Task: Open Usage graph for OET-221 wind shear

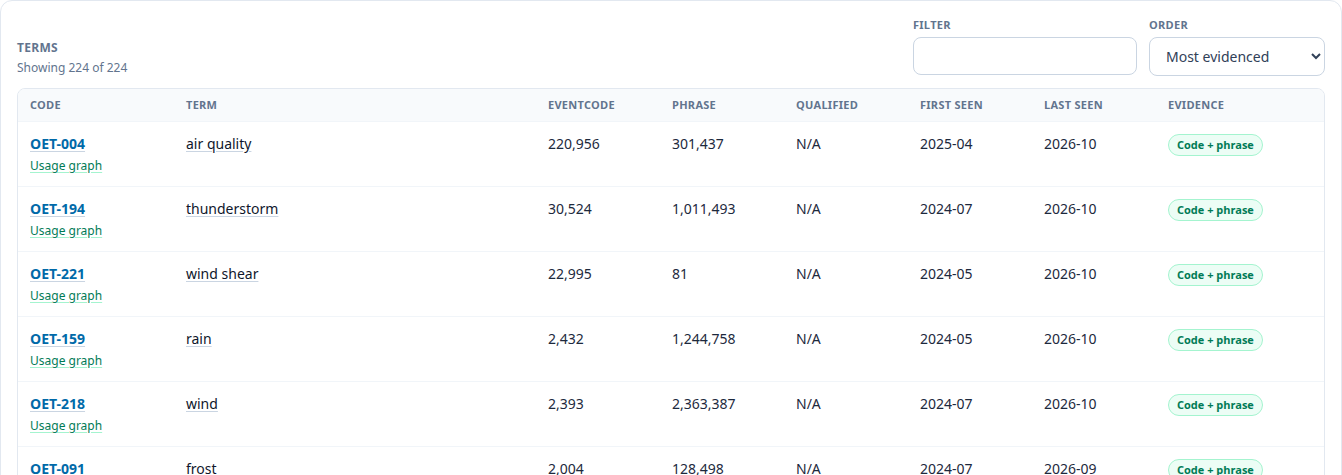Action: tap(66, 296)
